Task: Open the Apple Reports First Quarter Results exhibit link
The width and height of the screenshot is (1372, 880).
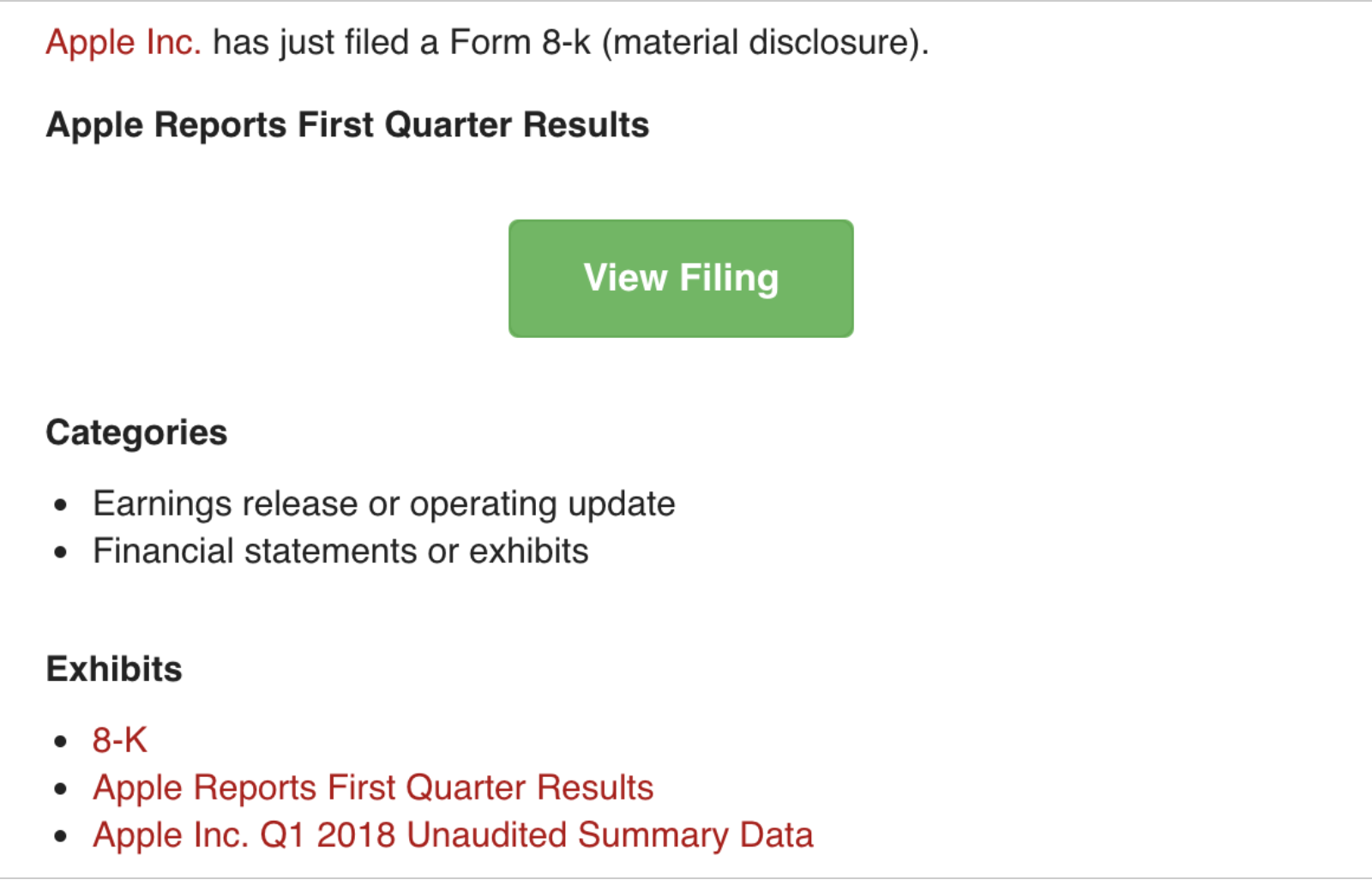Action: [373, 787]
